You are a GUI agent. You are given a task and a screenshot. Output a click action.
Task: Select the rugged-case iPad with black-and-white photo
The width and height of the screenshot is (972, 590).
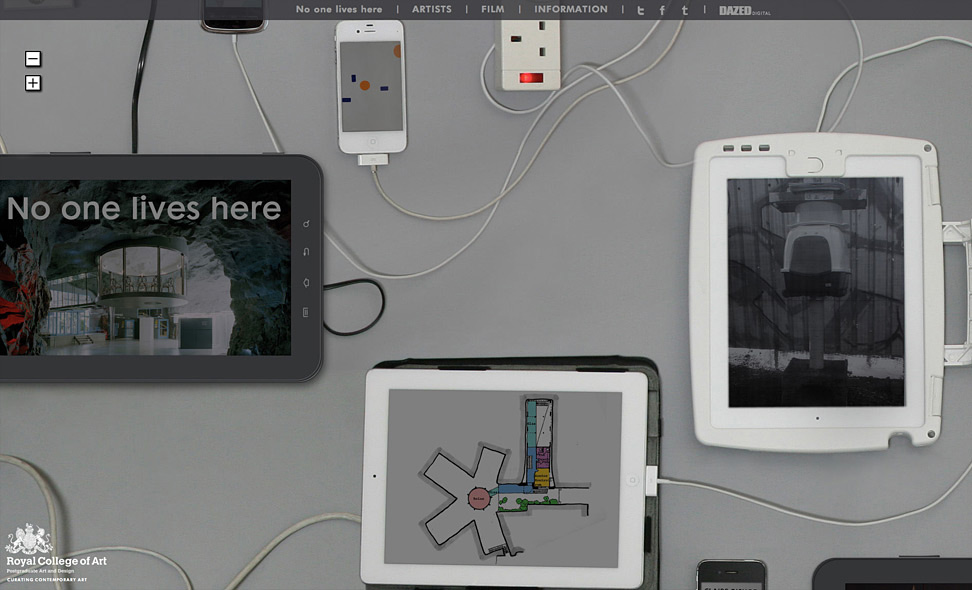click(x=817, y=293)
